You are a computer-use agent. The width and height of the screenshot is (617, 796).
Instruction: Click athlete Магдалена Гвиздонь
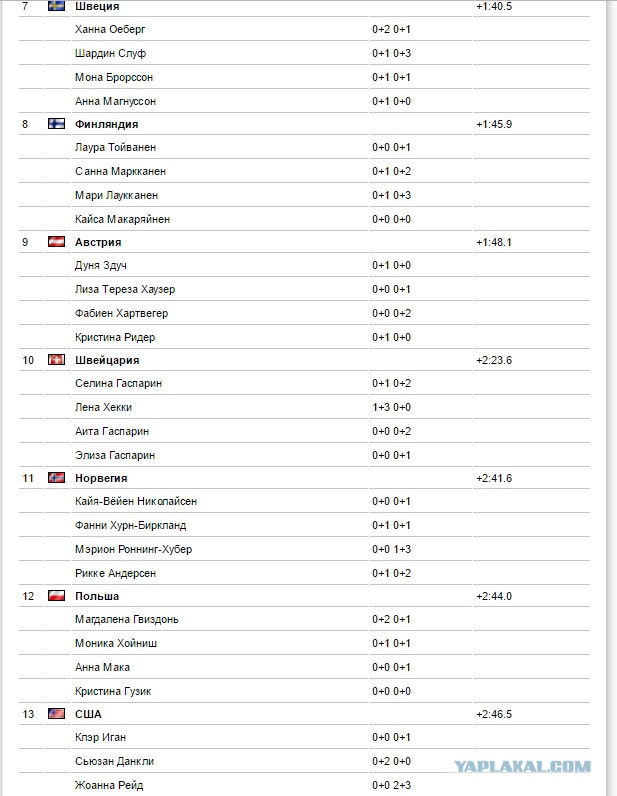pos(126,619)
